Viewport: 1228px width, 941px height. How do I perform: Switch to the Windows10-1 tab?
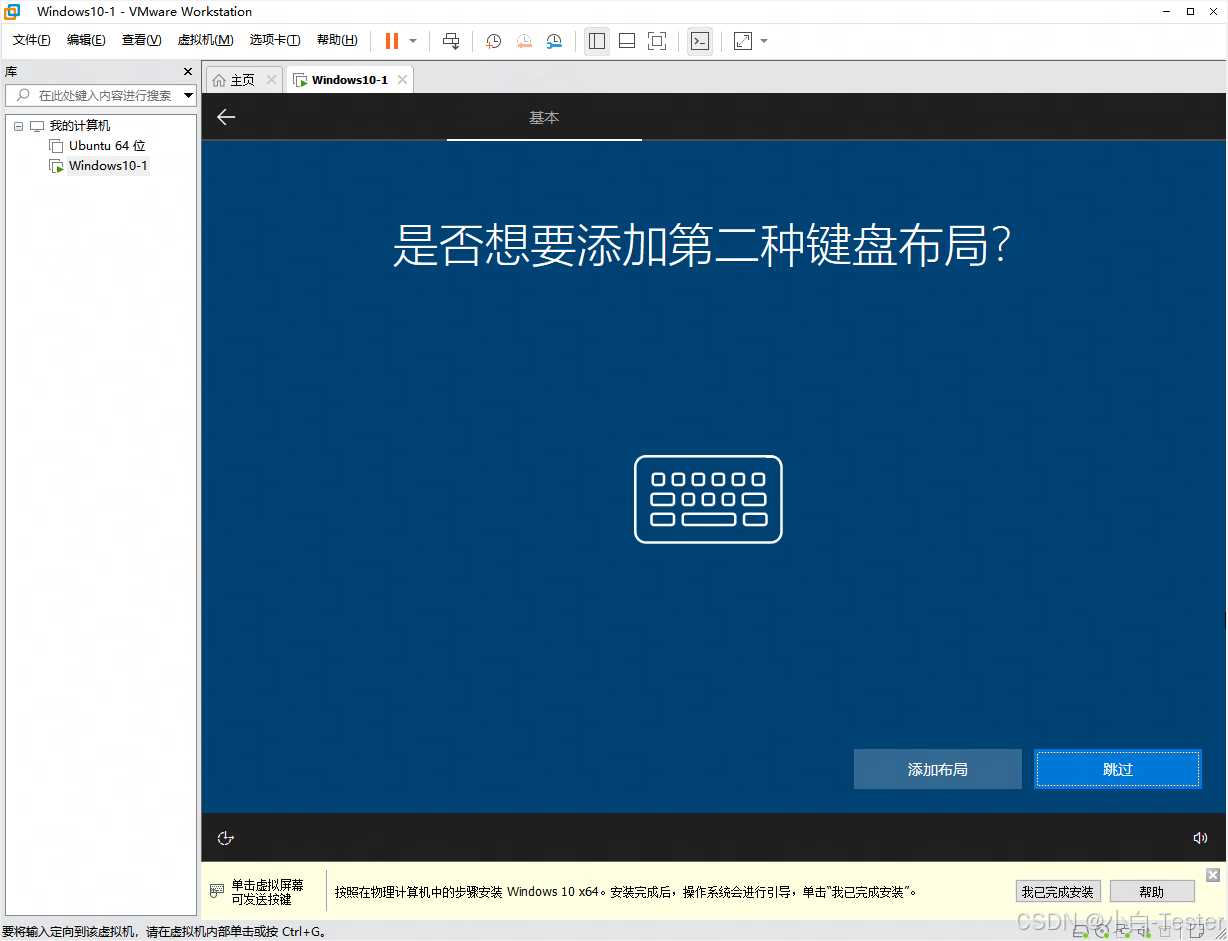[349, 80]
